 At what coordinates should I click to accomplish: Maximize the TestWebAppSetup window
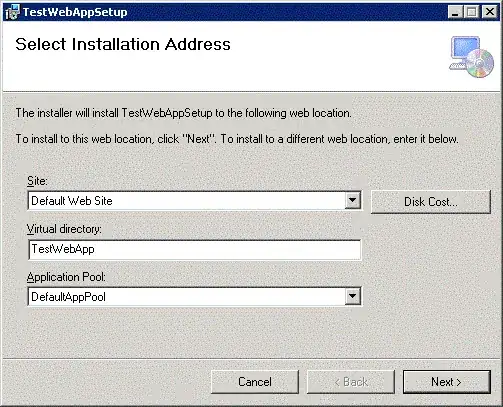472,12
